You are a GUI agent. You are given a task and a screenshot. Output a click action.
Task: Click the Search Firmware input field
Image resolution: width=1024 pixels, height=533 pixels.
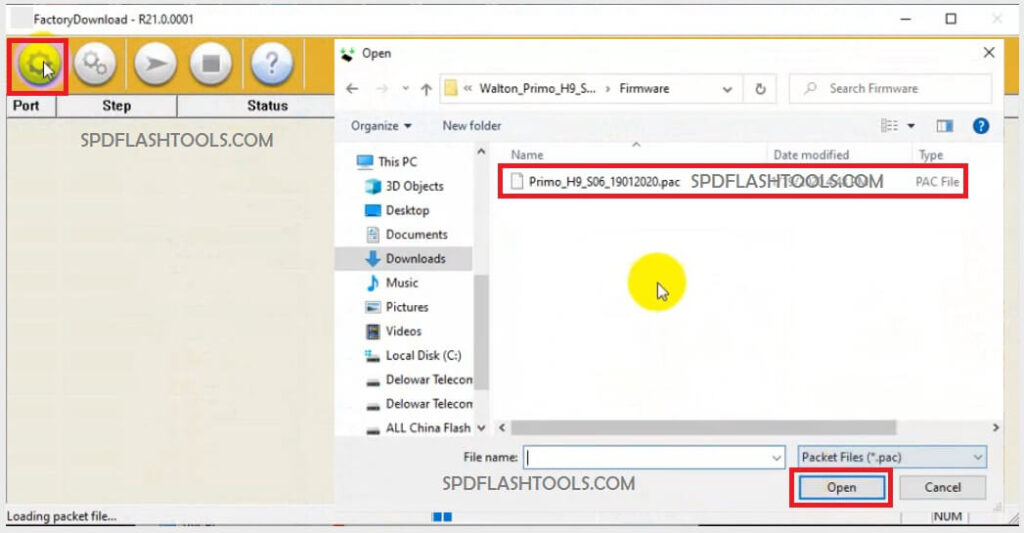coord(890,89)
